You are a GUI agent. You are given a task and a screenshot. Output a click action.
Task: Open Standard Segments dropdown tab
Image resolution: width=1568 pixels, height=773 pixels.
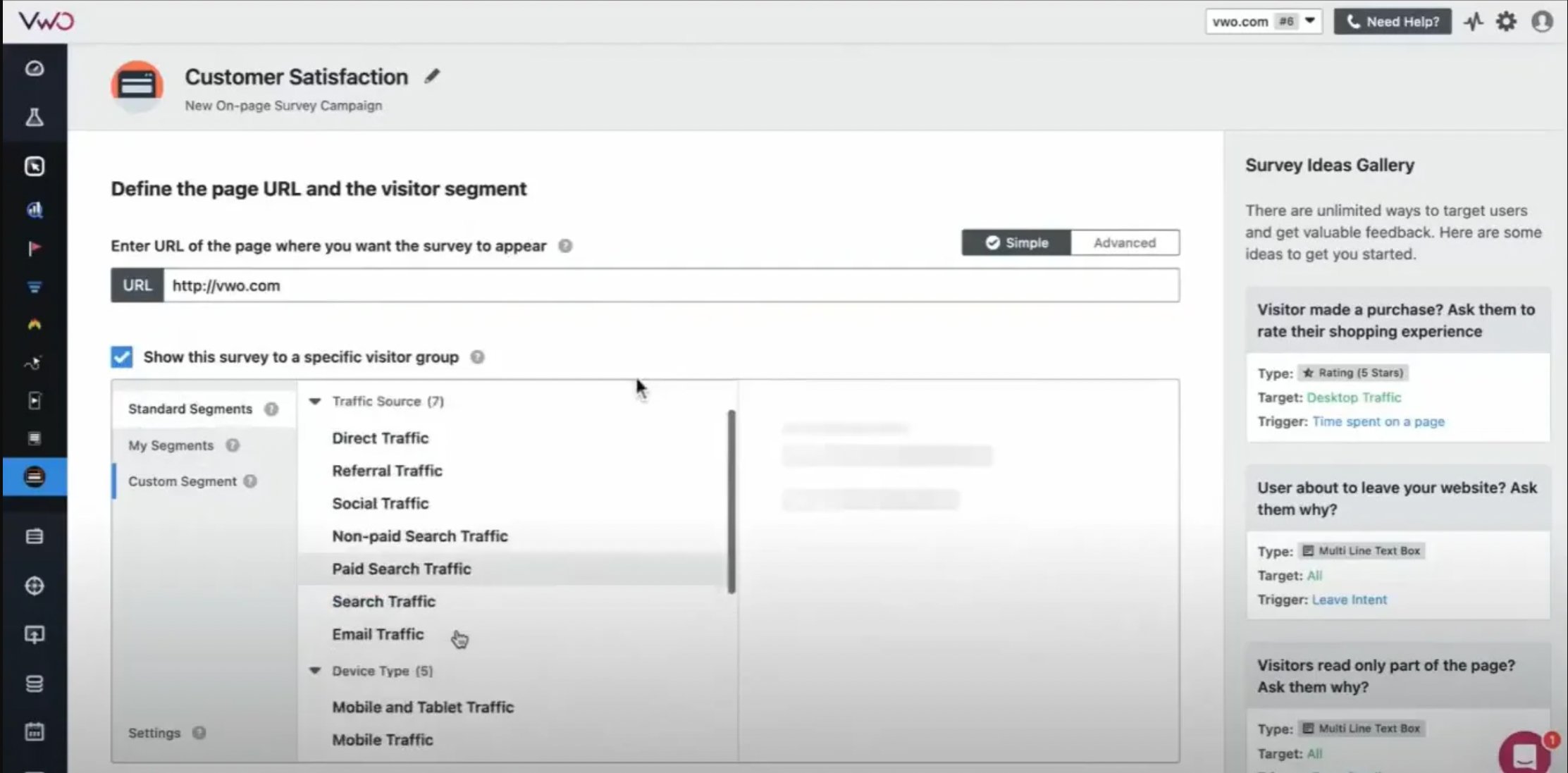190,408
